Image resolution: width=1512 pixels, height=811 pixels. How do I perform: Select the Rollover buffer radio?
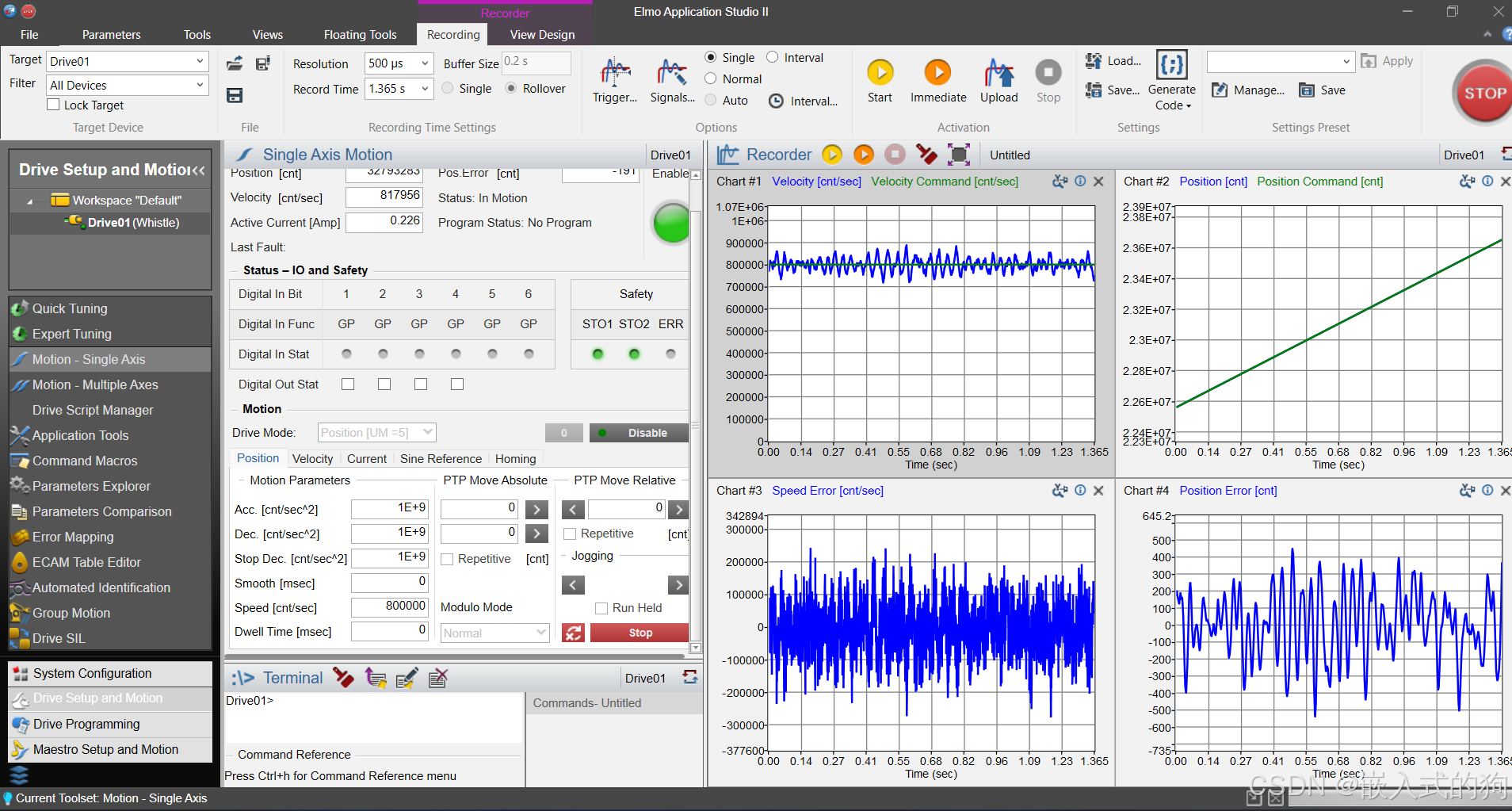(x=511, y=88)
